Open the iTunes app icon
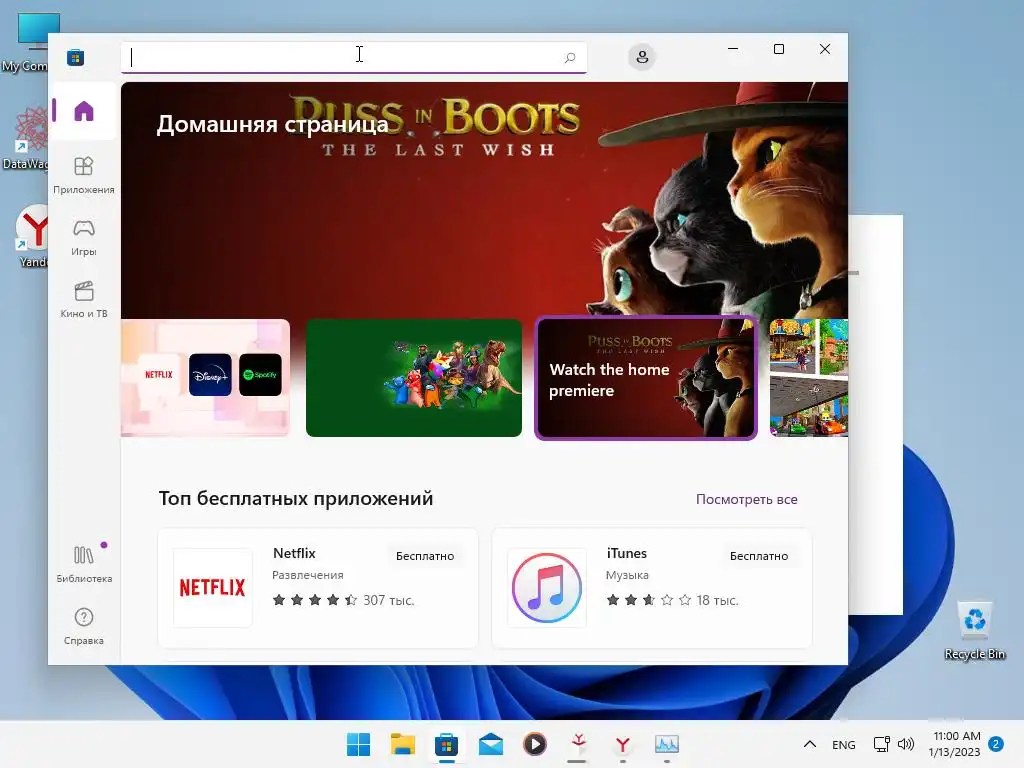This screenshot has width=1024, height=768. coord(547,588)
